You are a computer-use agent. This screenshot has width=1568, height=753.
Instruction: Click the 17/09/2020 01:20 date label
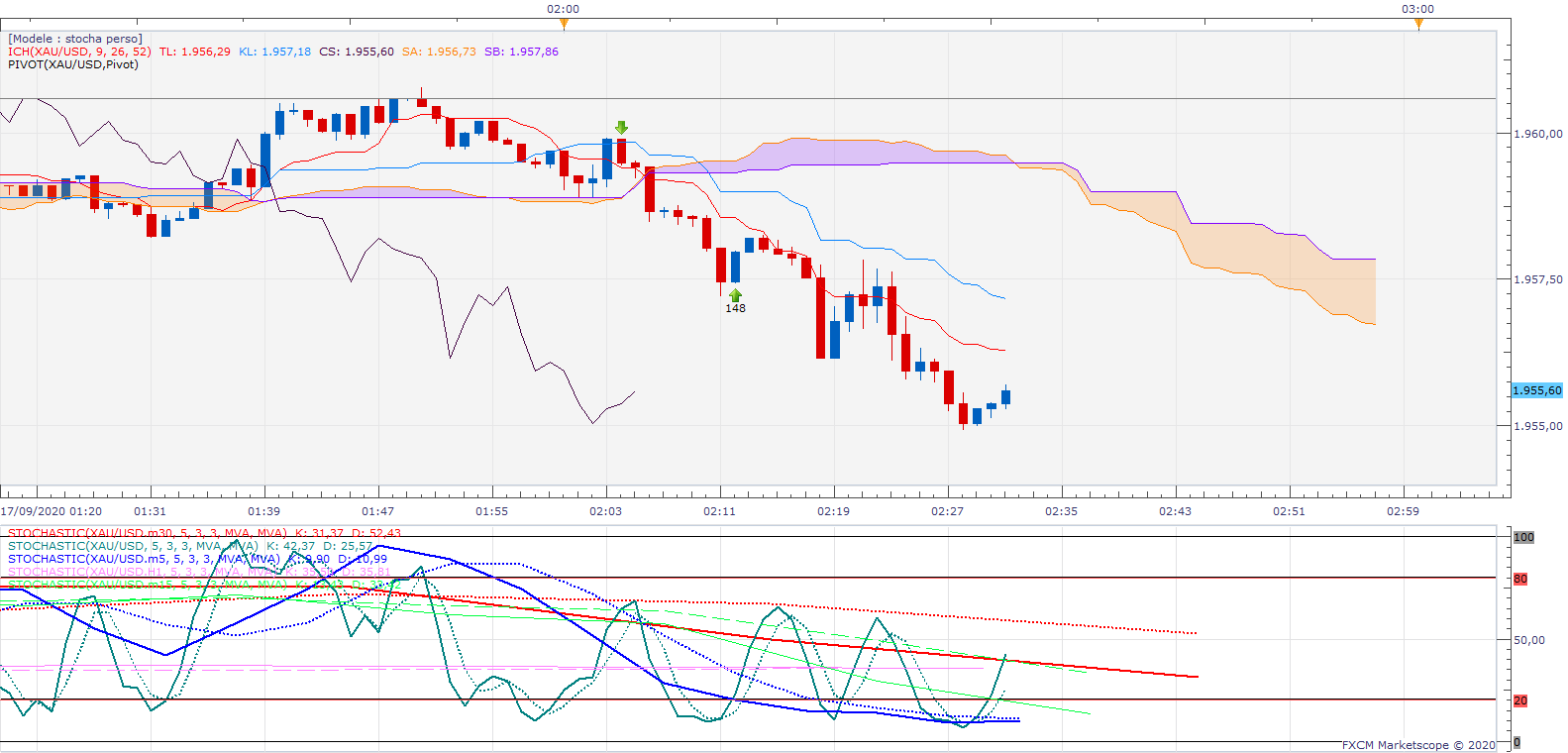coord(52,511)
